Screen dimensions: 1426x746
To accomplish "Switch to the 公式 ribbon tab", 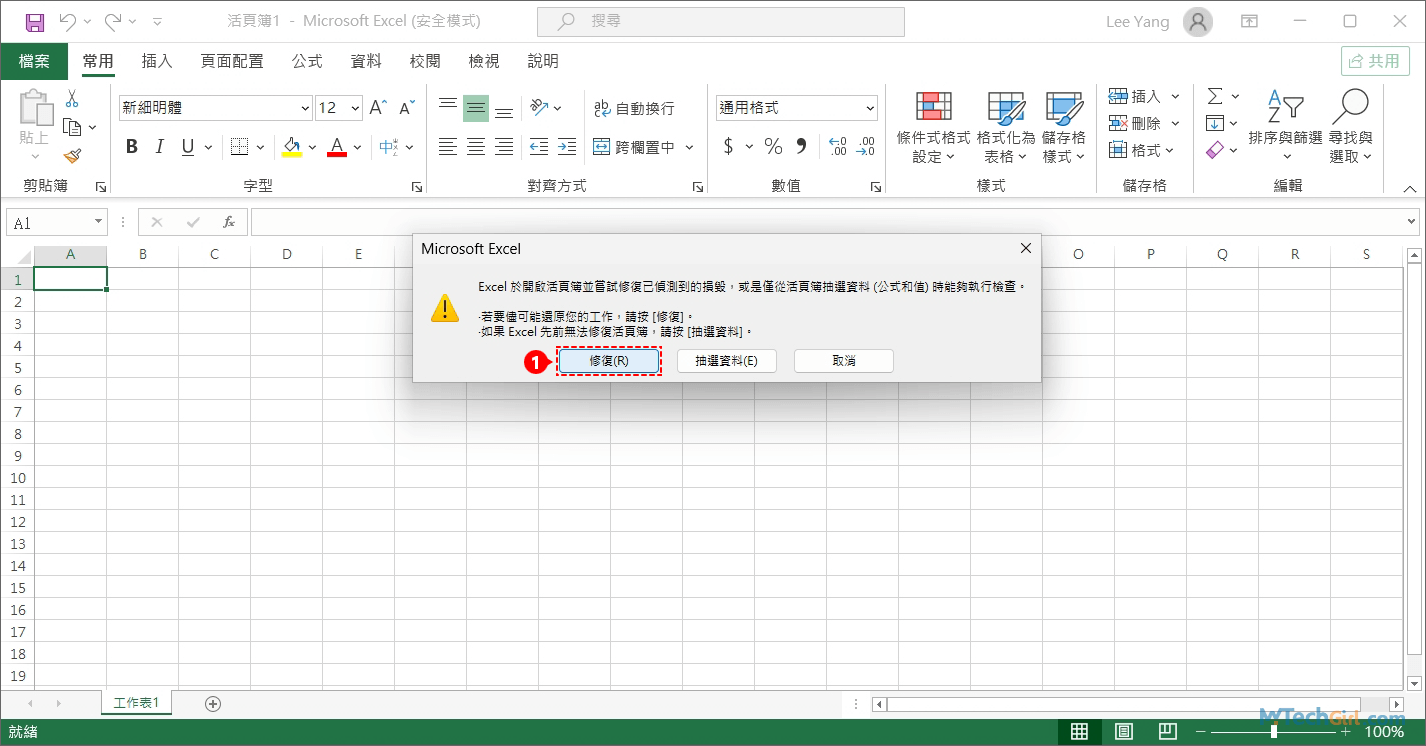I will [x=307, y=61].
